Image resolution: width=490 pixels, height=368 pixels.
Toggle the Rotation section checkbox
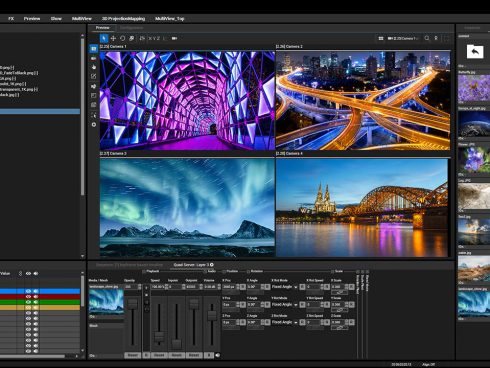(248, 272)
